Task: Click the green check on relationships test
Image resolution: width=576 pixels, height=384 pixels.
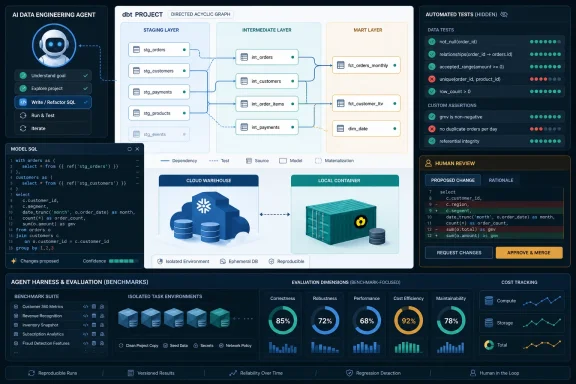Action: (432, 54)
